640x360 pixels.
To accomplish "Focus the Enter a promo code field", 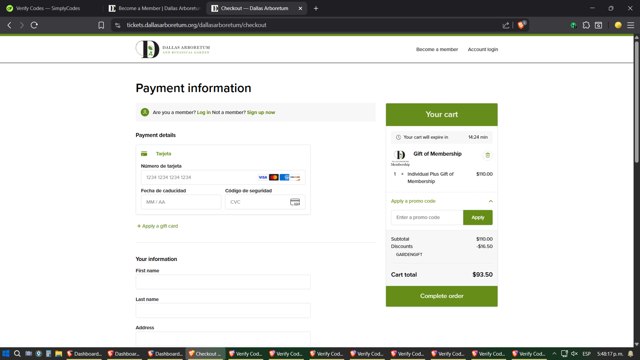I will (427, 218).
